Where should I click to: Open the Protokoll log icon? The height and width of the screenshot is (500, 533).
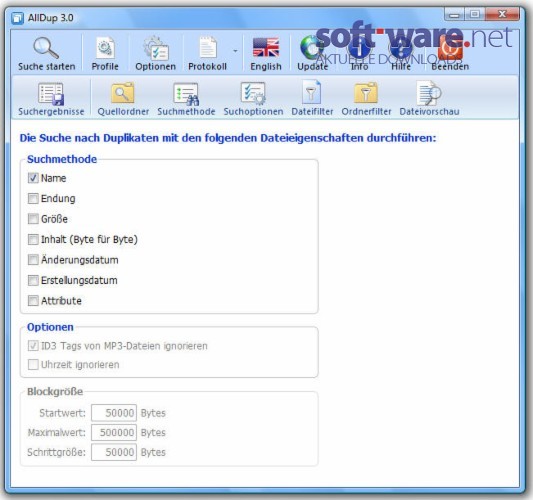207,48
